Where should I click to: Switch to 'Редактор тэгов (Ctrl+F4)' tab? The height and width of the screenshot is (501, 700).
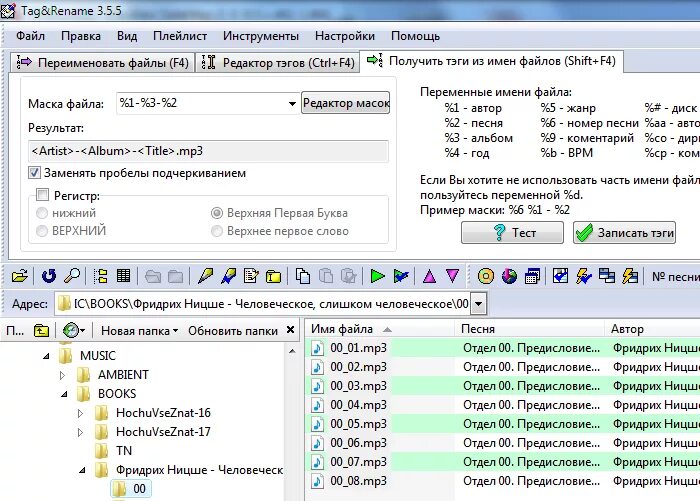(278, 63)
